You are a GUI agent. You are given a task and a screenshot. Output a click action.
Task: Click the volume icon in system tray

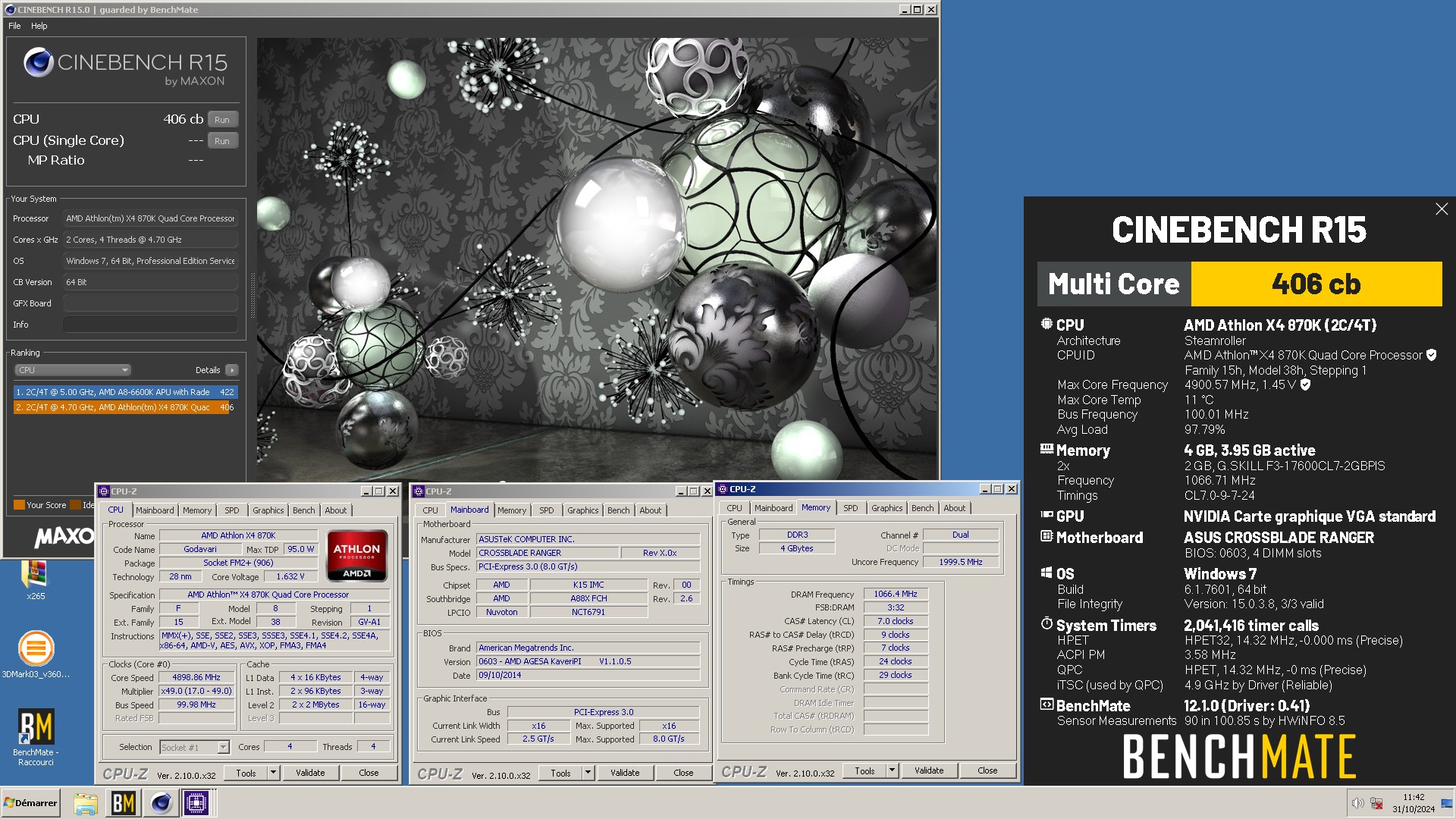1357,803
